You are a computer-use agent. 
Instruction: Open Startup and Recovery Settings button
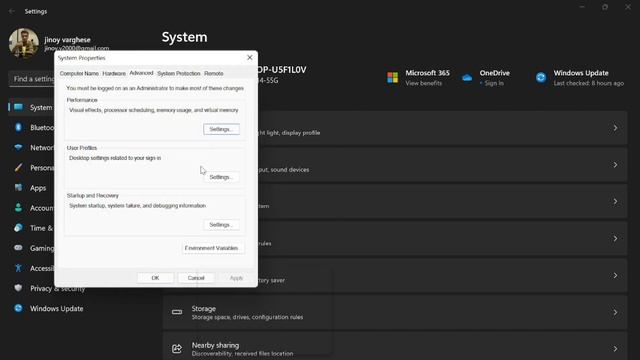click(221, 225)
